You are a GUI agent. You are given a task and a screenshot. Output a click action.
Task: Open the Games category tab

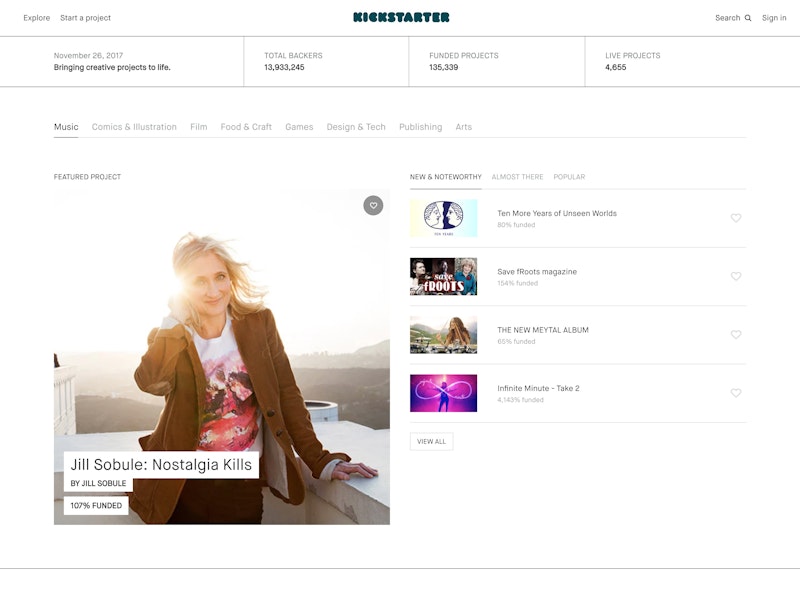tap(299, 127)
